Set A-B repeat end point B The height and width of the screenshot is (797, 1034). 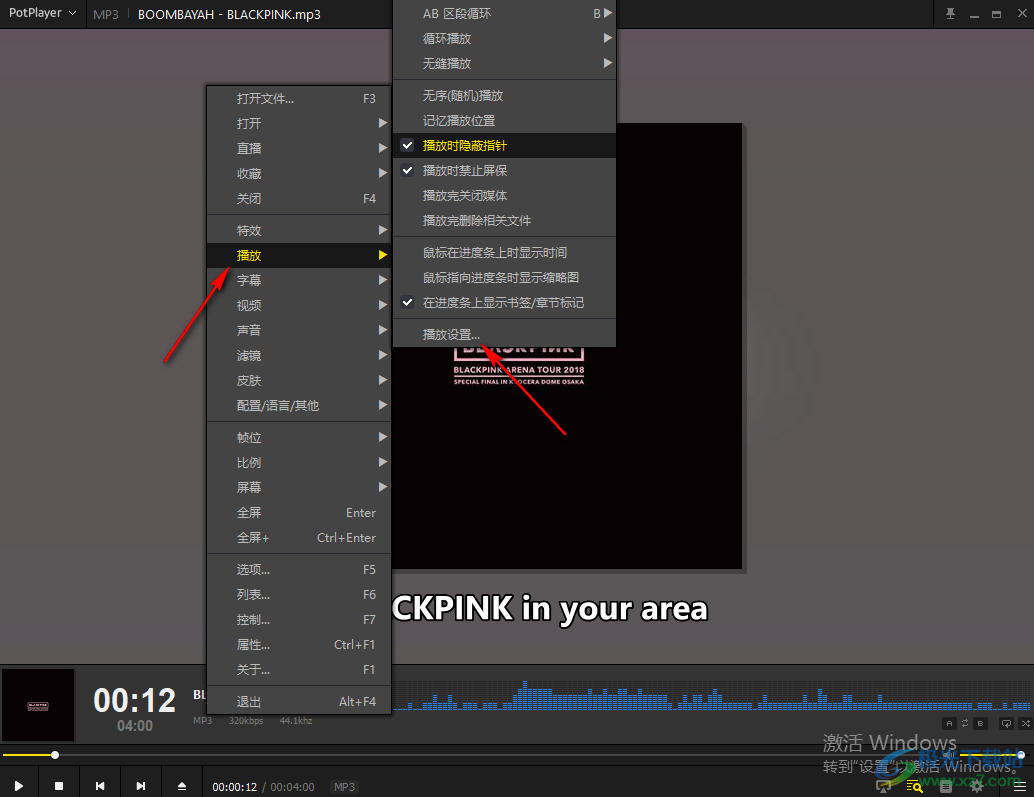coord(981,723)
